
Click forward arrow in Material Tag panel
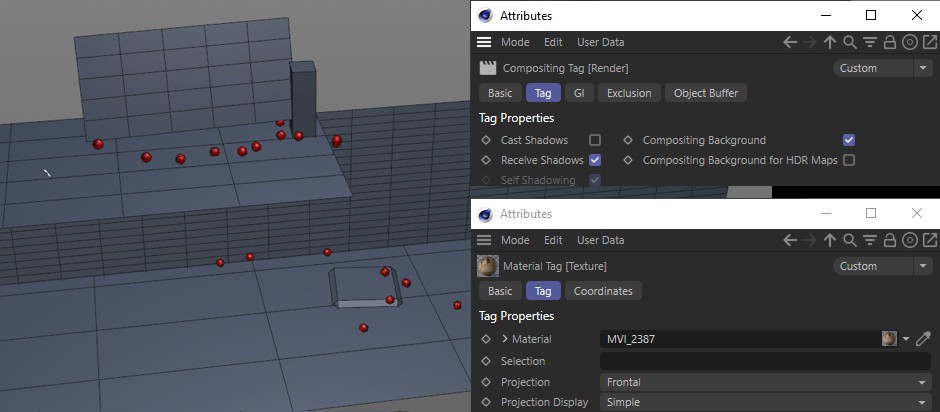coord(809,240)
